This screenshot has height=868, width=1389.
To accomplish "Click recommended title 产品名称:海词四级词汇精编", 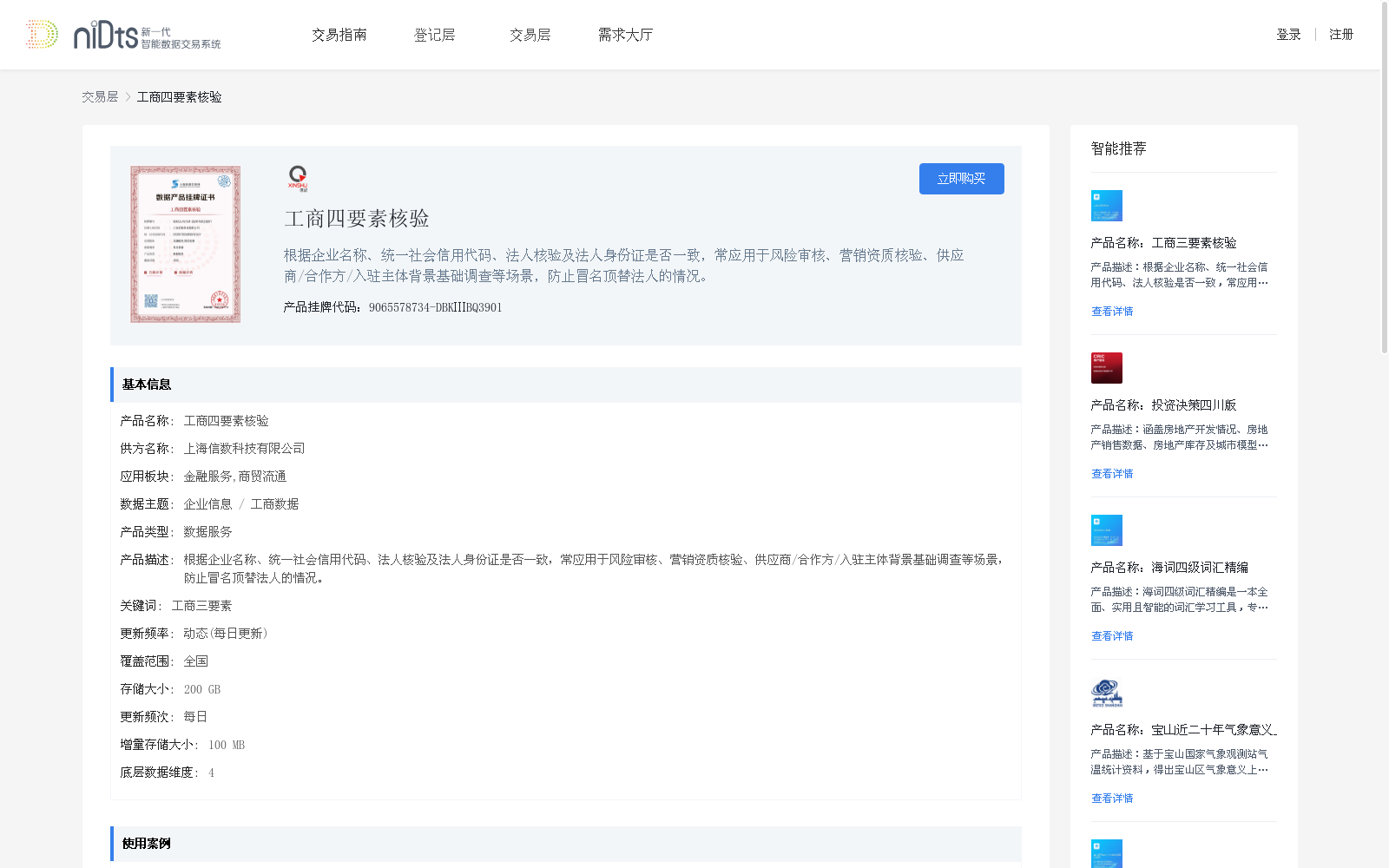I will pyautogui.click(x=1169, y=568).
